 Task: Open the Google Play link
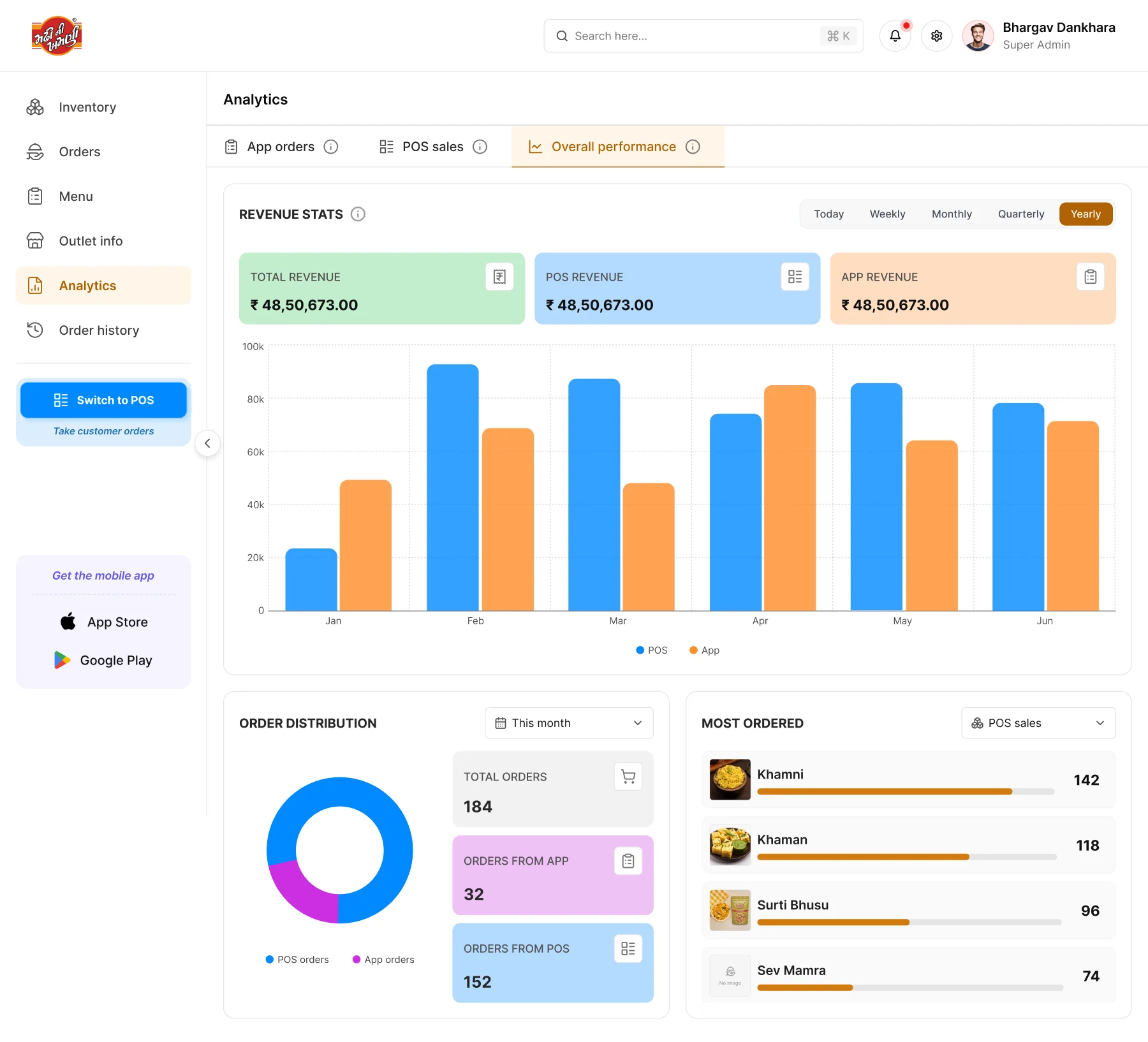tap(103, 660)
